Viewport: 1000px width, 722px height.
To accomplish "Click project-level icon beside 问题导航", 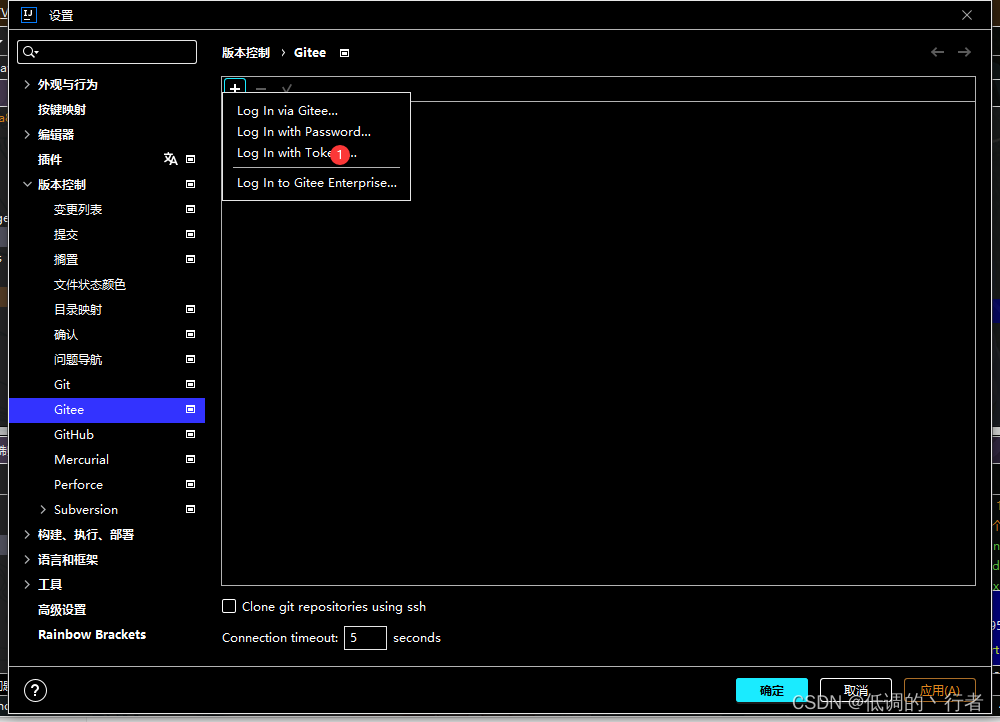I will [190, 359].
